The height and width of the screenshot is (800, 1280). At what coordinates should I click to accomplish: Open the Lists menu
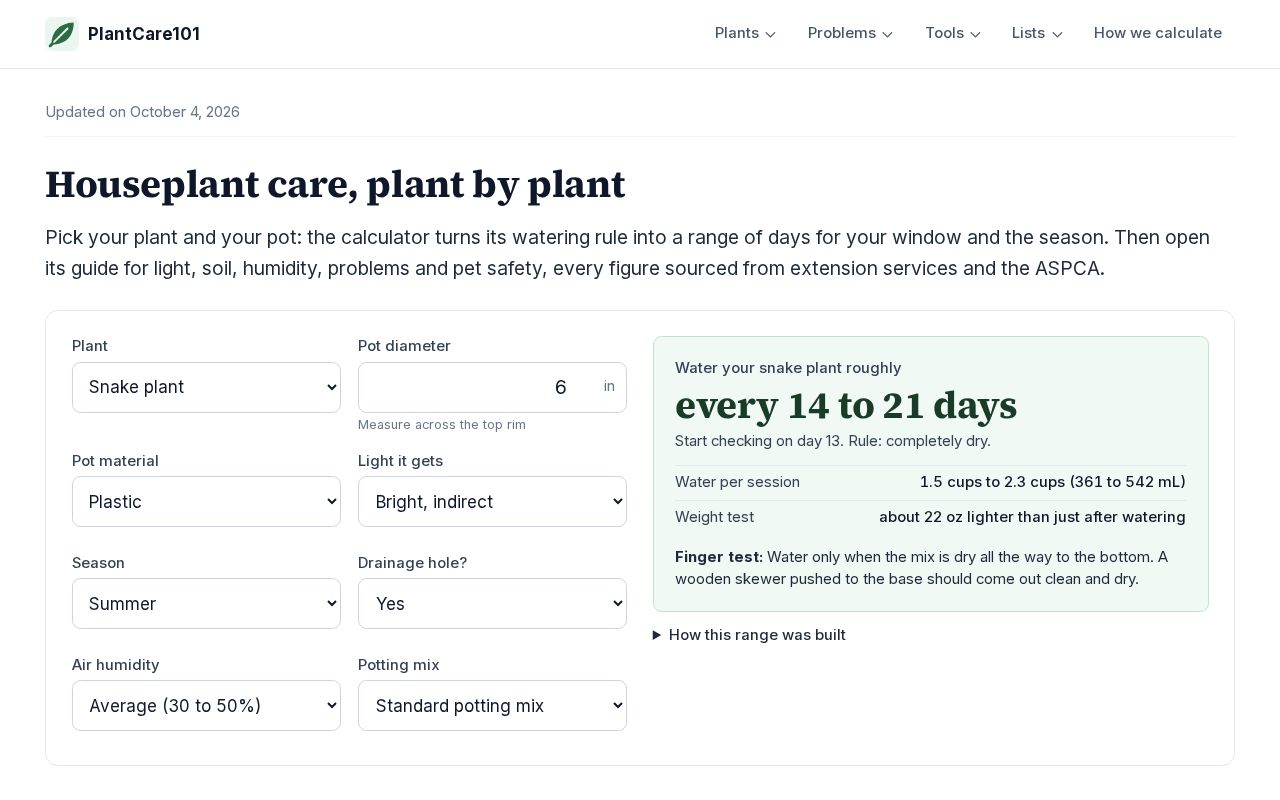click(x=1037, y=33)
